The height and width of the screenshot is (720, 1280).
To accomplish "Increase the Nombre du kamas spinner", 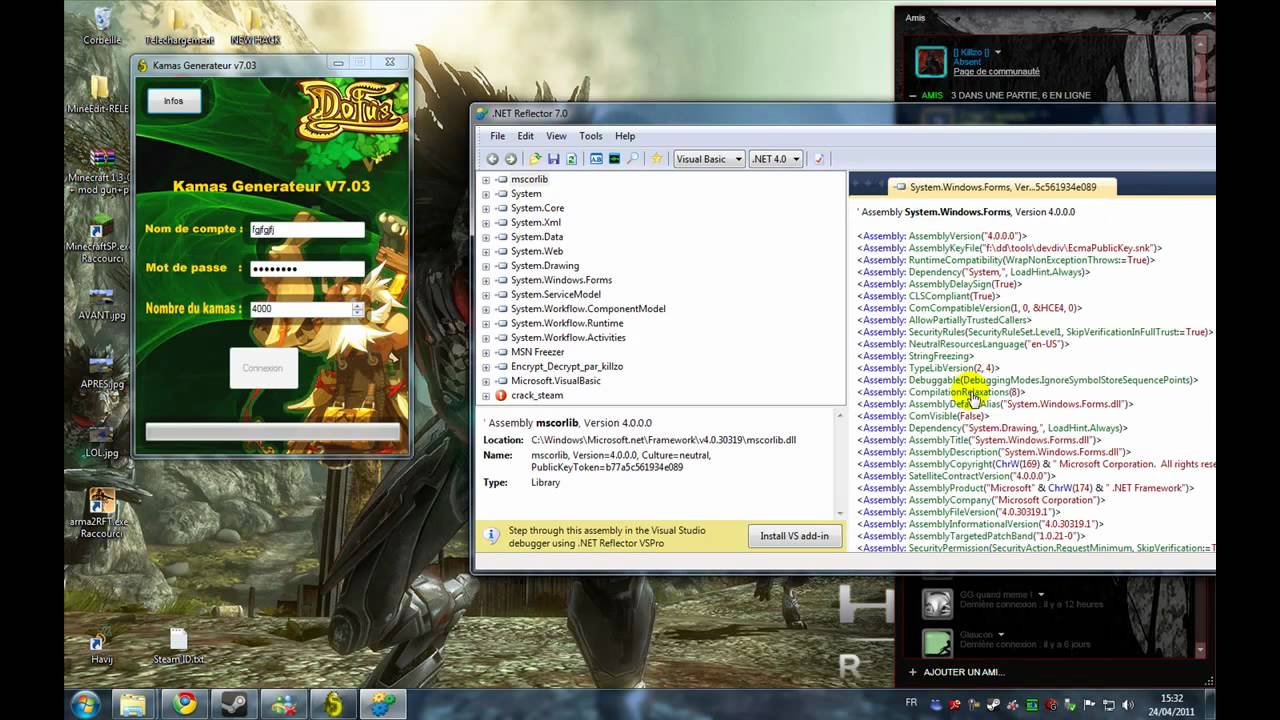I will click(358, 305).
